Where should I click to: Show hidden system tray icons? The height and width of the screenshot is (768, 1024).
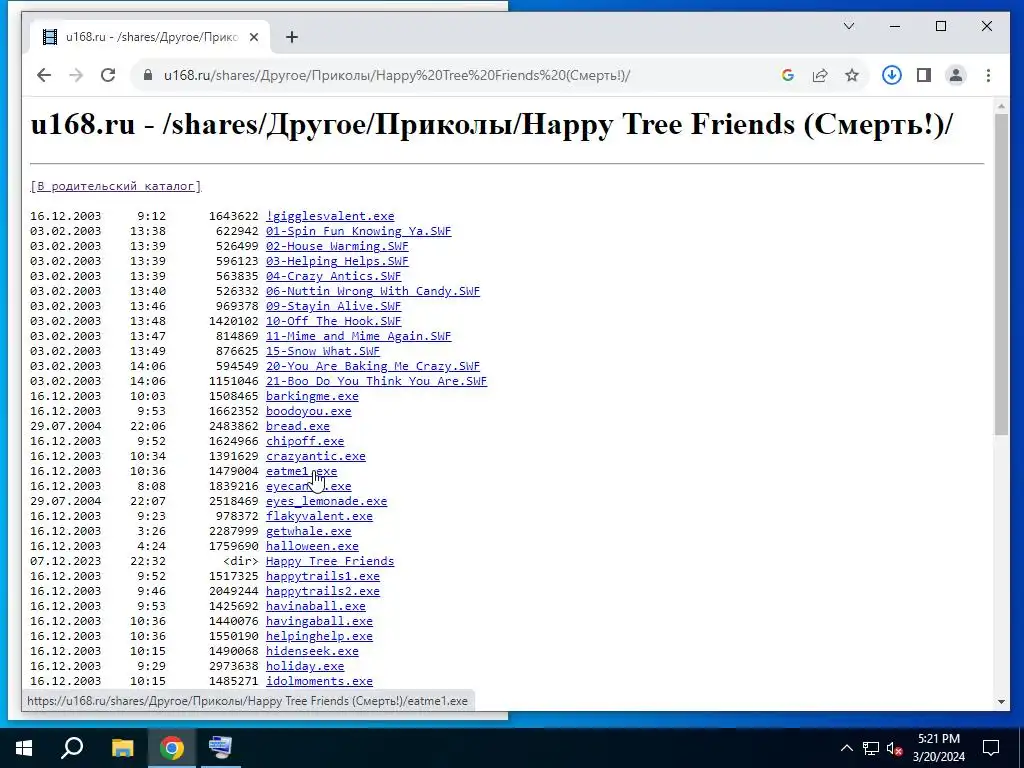tap(846, 748)
